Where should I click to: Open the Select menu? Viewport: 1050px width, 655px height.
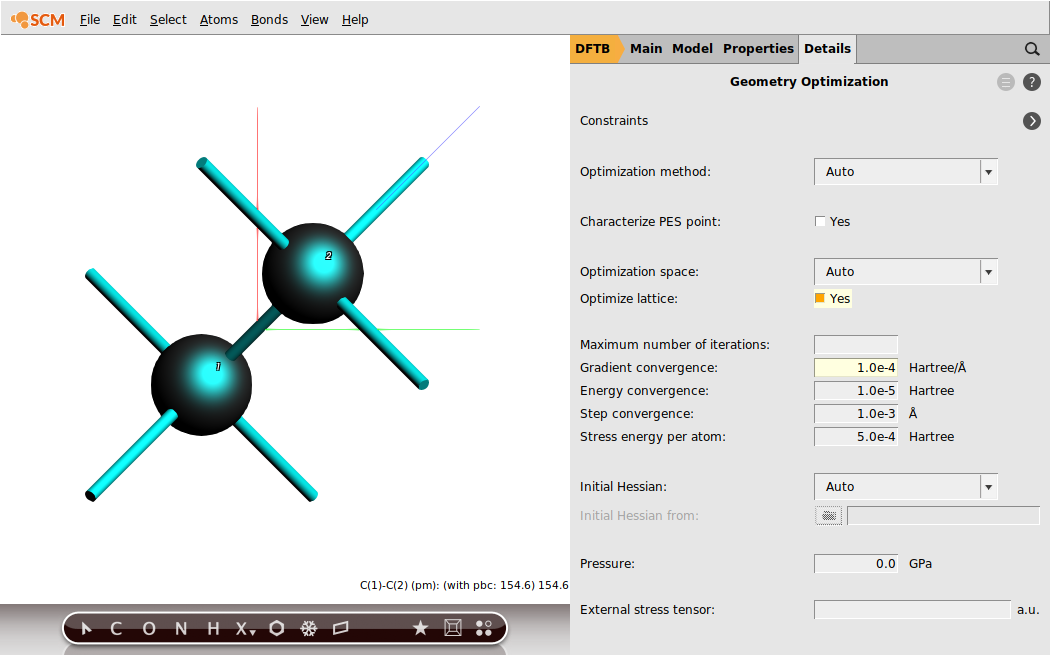[168, 20]
